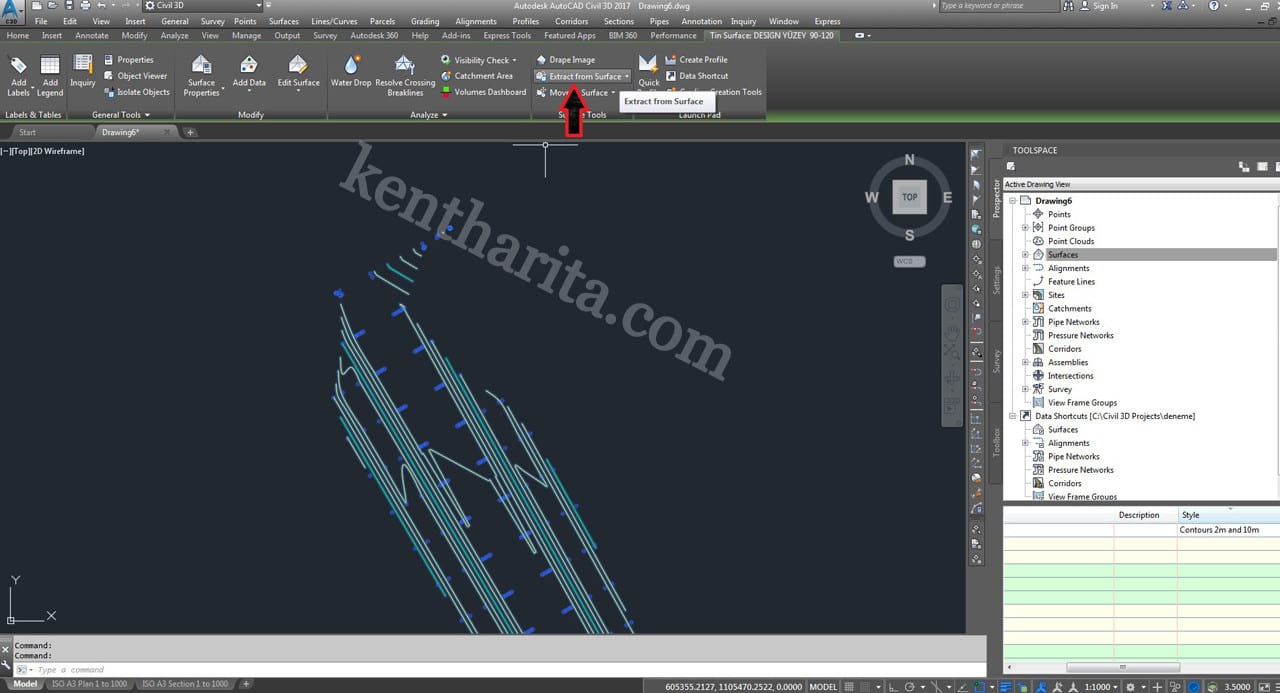Click the Water Drop analysis tool
The image size is (1280, 693).
350,71
